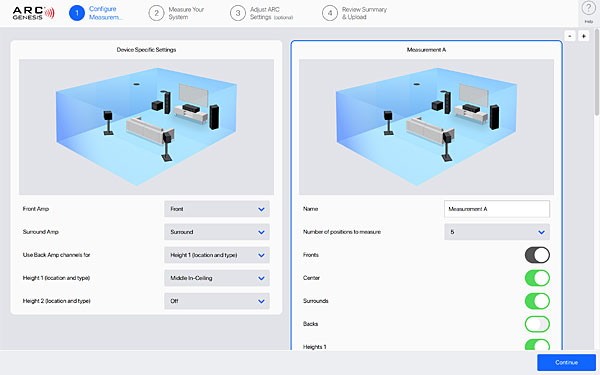Open Number of positions to measure dropdown
600x375 pixels.
[497, 232]
